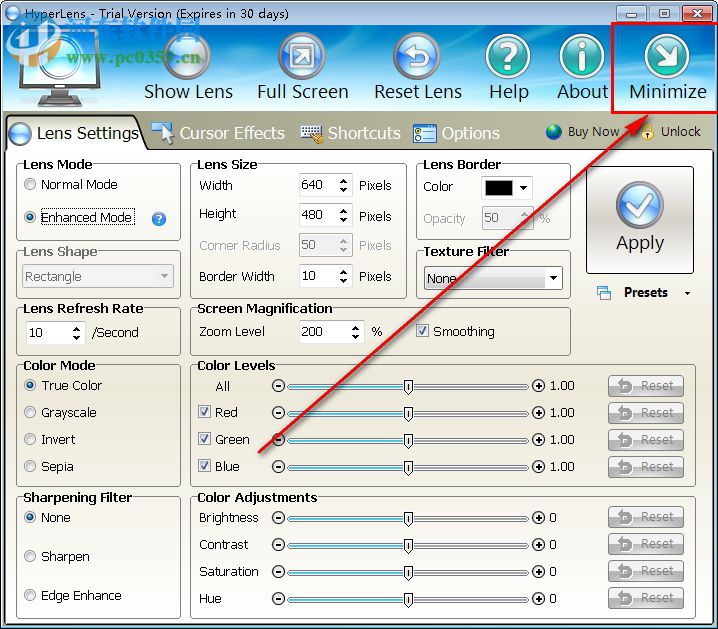Click the Contrast slider handle

pyautogui.click(x=408, y=545)
